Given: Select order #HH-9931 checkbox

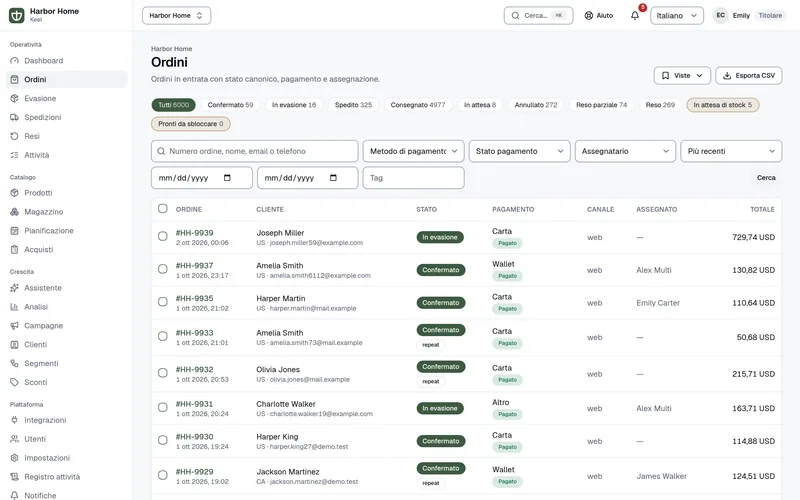Looking at the screenshot, I should coord(163,407).
